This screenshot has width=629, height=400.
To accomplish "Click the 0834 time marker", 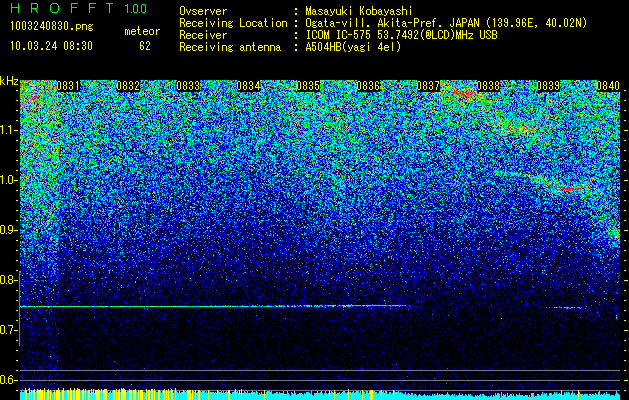I will (x=248, y=86).
